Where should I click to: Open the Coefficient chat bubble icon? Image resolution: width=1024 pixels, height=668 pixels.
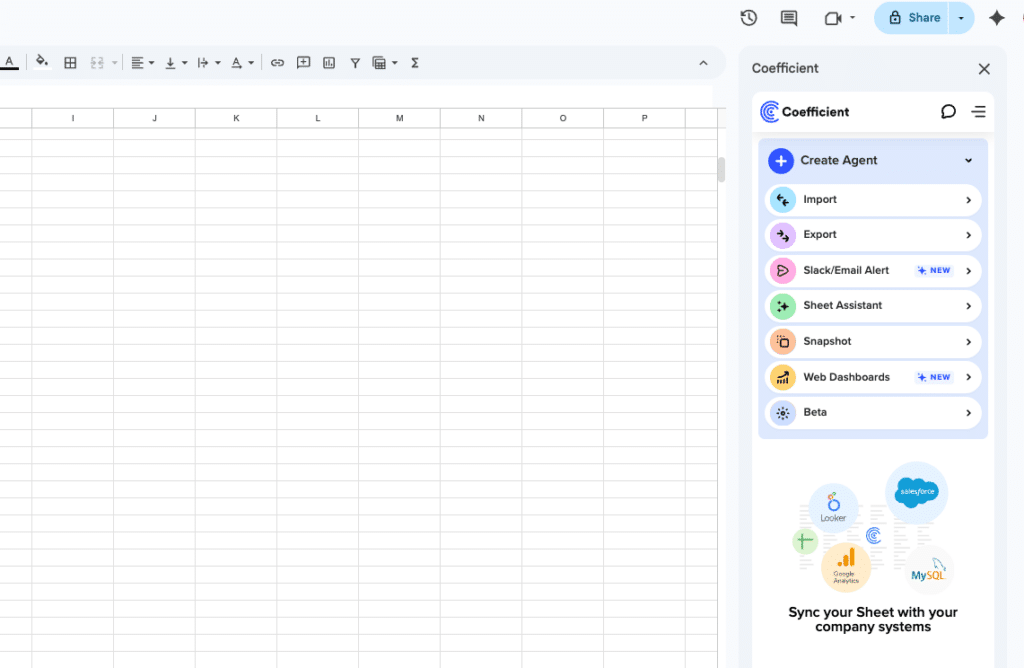(948, 112)
